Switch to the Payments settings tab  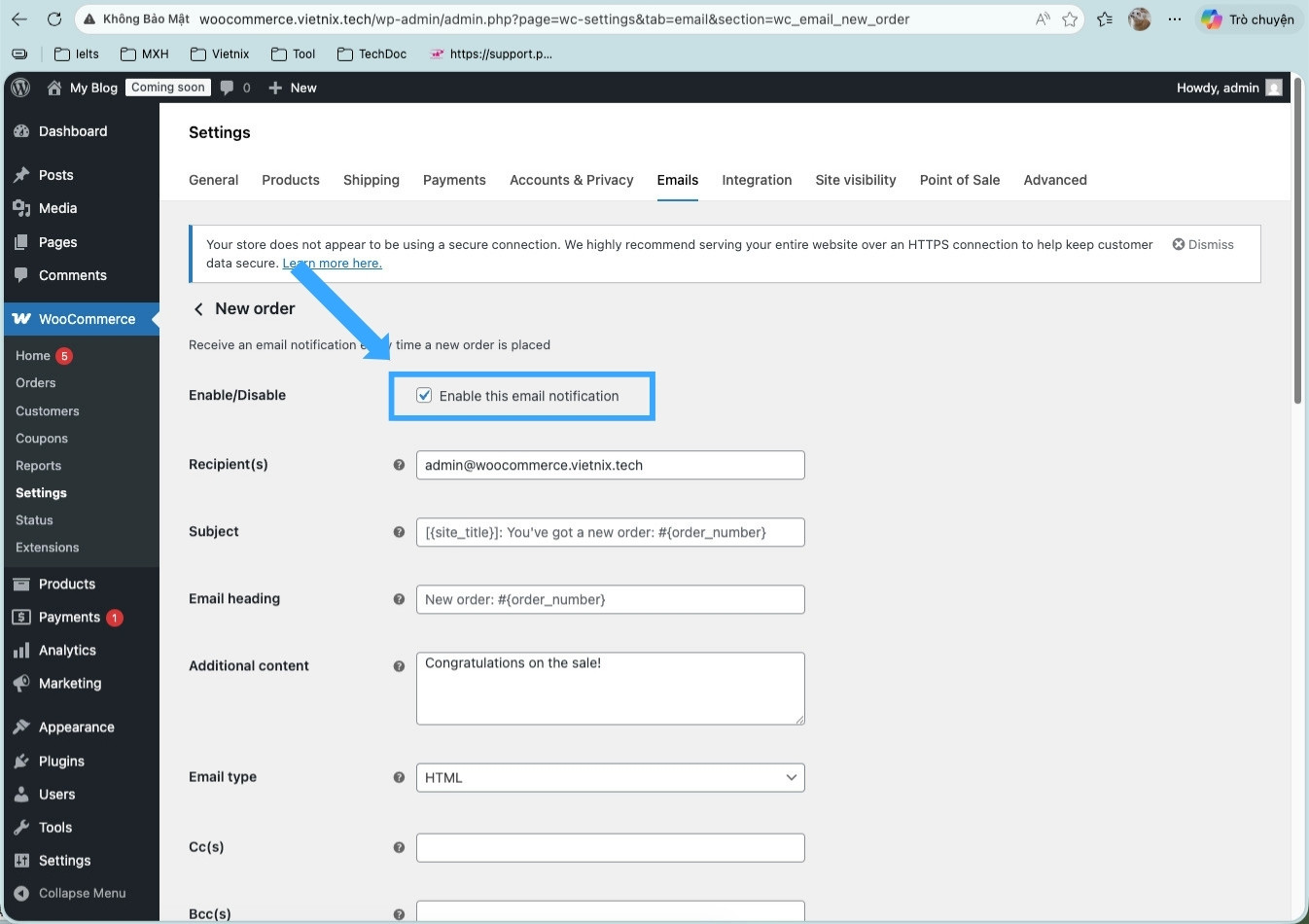[454, 180]
